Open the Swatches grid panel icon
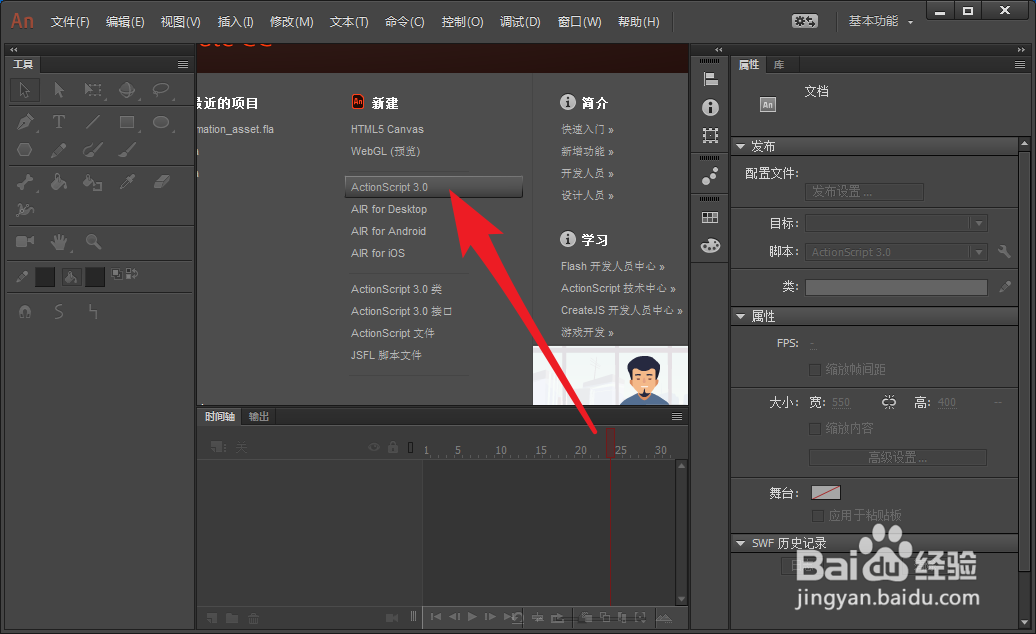1036x634 pixels. tap(710, 217)
